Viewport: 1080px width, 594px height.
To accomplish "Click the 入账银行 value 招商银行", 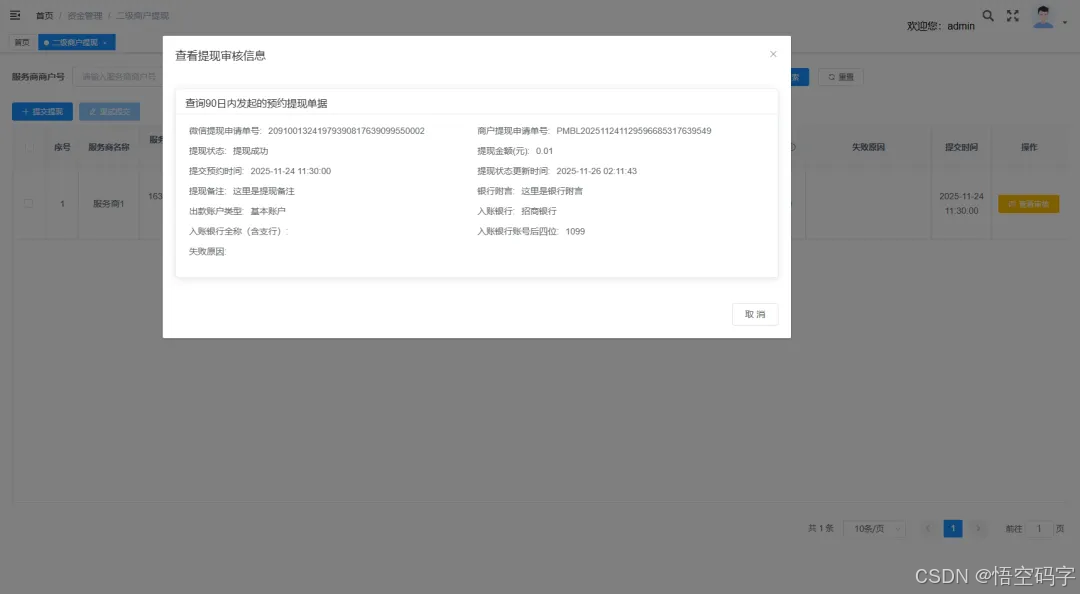I will [539, 211].
